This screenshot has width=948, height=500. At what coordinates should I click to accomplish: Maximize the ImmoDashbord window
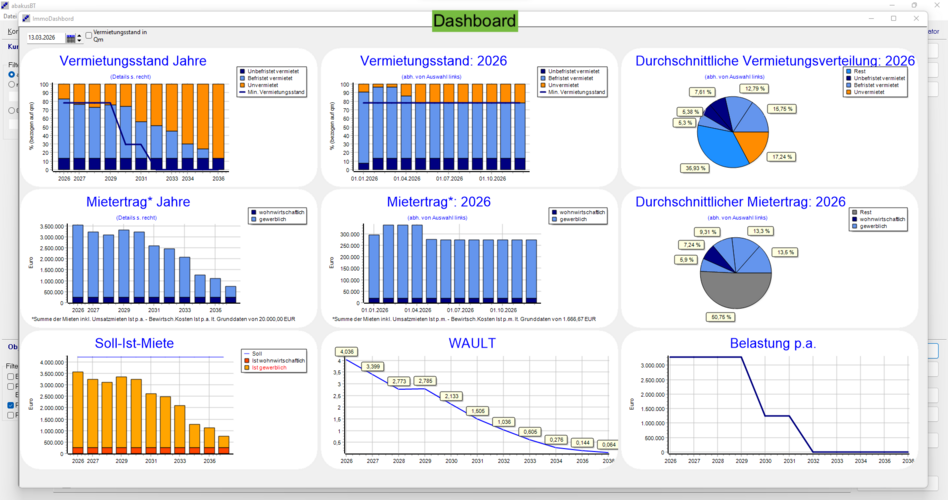coord(893,19)
